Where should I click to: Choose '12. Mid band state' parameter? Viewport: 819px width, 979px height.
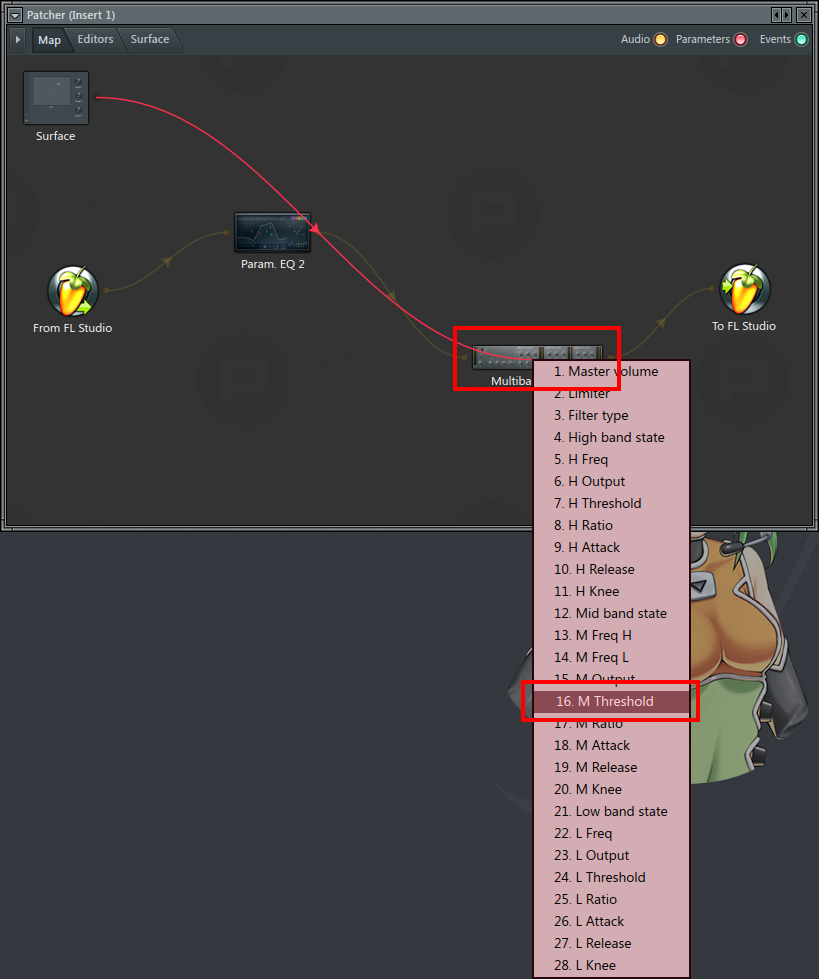point(612,613)
